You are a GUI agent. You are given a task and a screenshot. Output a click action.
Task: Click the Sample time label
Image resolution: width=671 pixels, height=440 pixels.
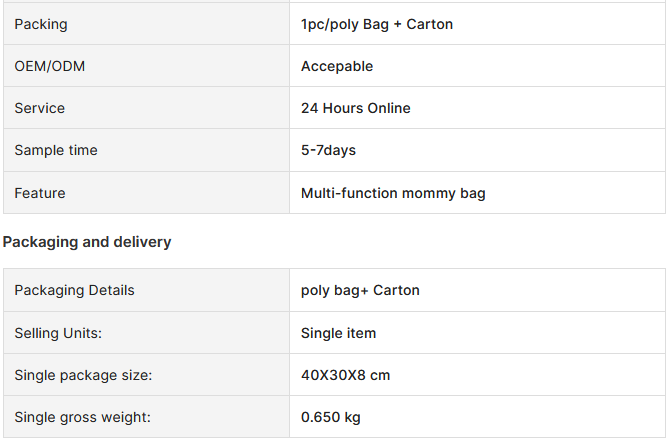pos(56,150)
